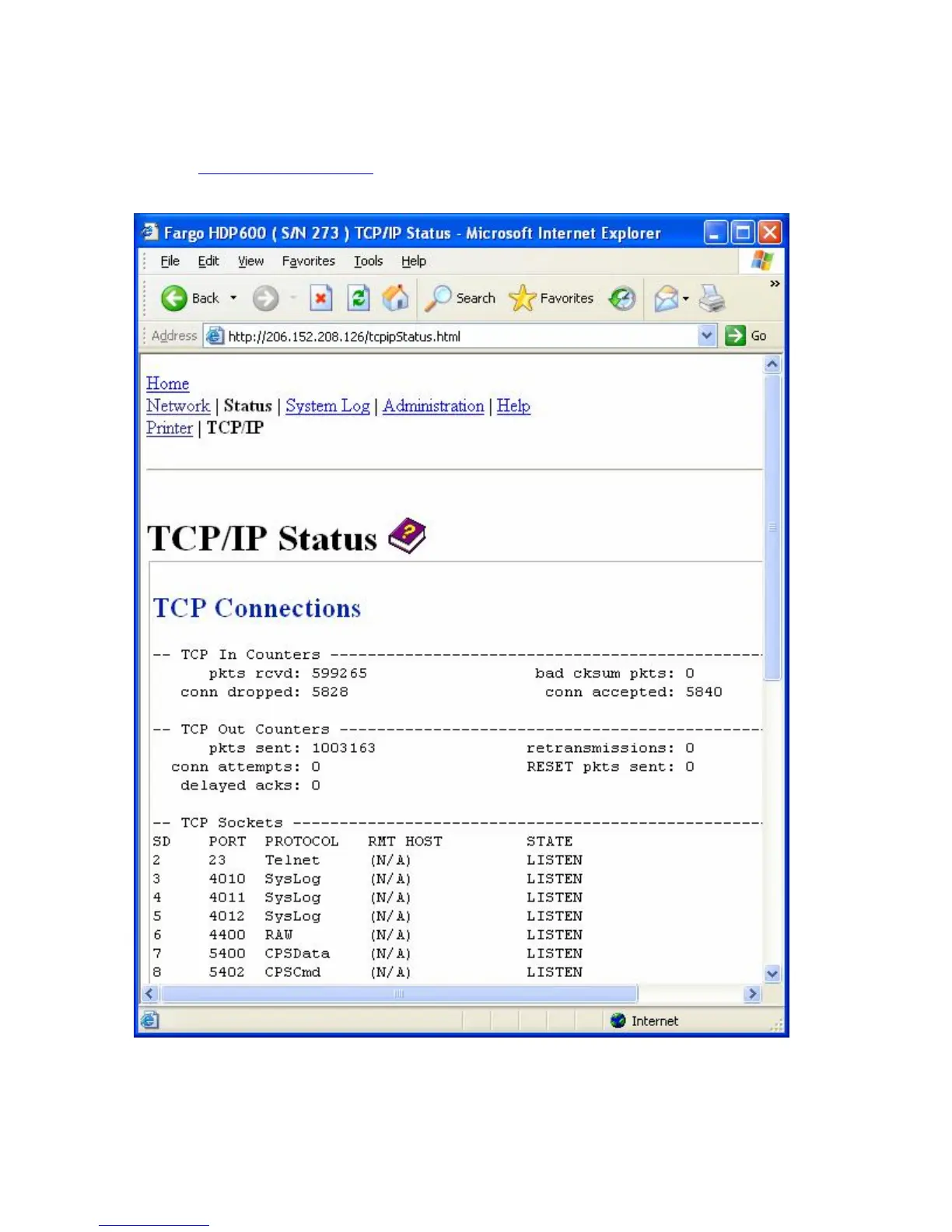
Task: Open the Search pane
Action: 460,298
